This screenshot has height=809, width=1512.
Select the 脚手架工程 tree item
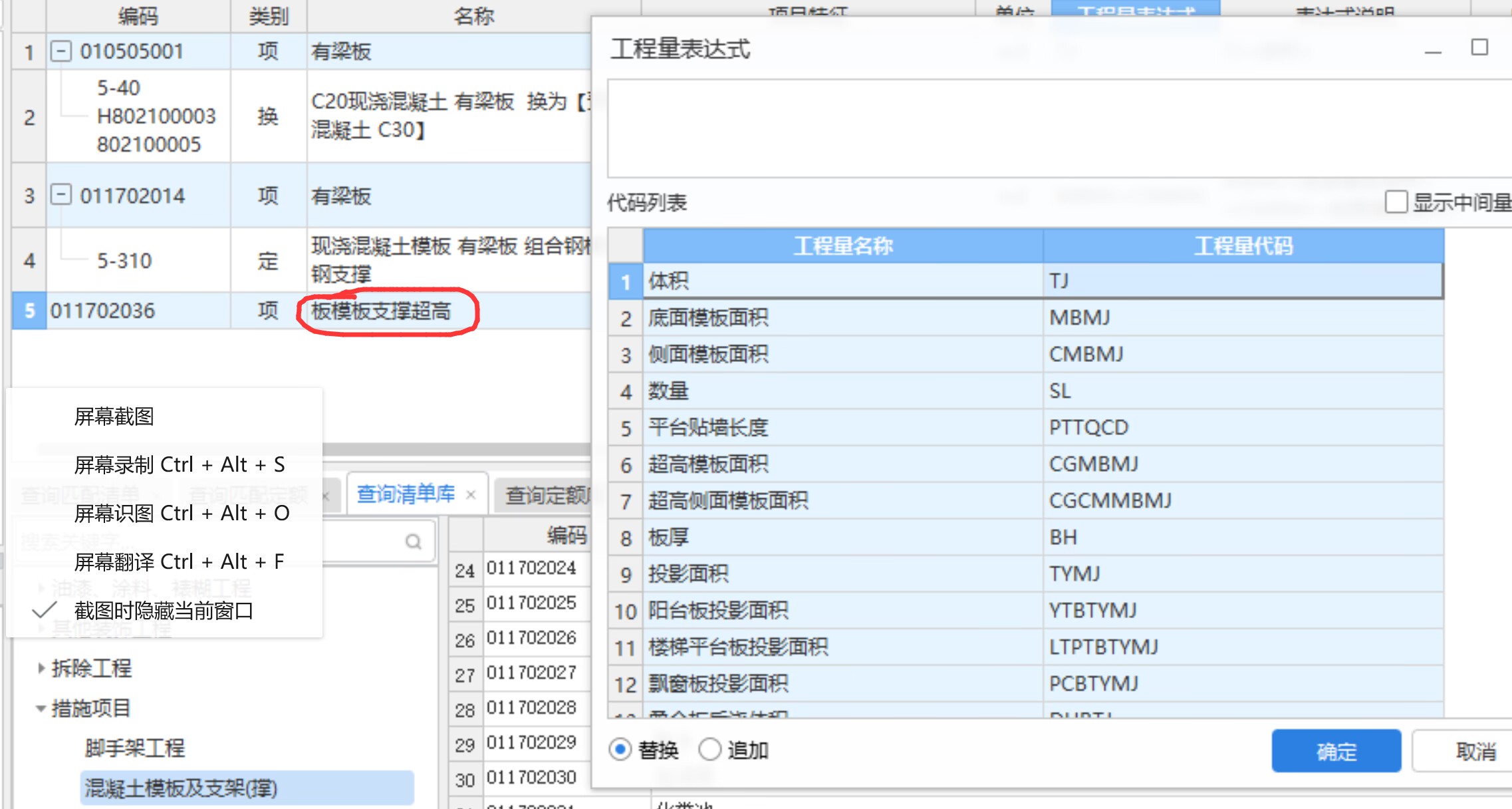pyautogui.click(x=134, y=748)
